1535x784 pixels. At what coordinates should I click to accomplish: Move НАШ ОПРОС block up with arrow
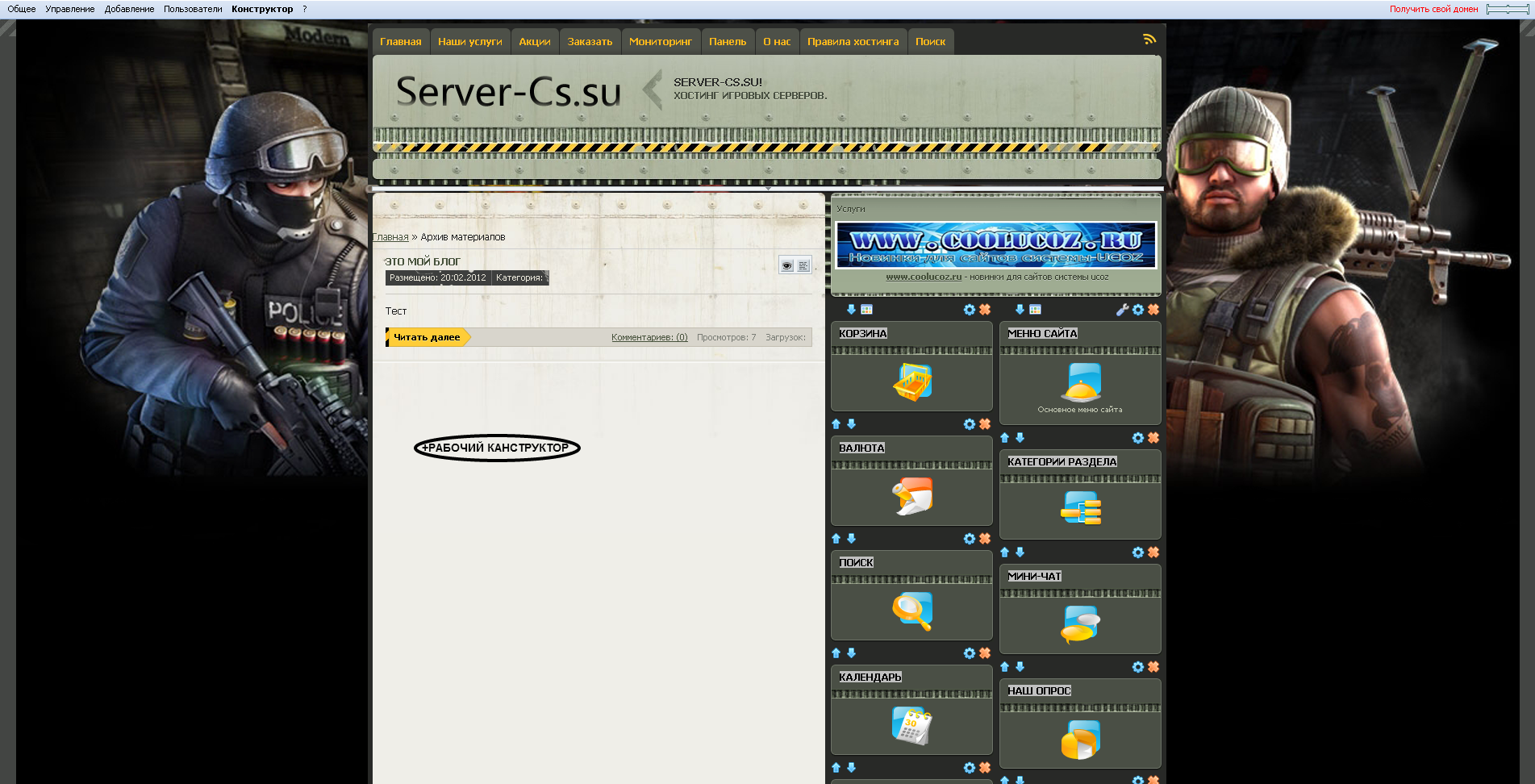pos(1004,667)
